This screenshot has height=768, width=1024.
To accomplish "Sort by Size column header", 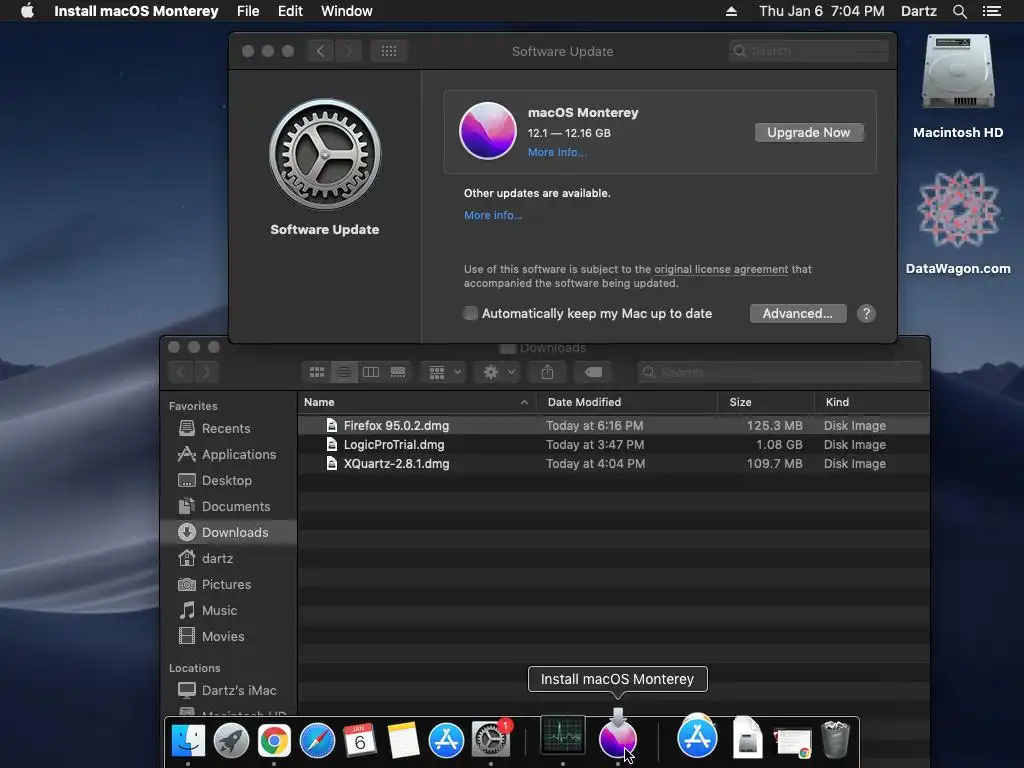I will pos(766,402).
